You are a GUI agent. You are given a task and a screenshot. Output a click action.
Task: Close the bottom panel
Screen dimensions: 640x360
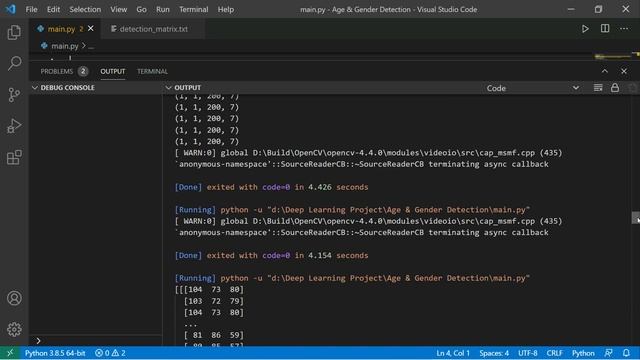624,71
